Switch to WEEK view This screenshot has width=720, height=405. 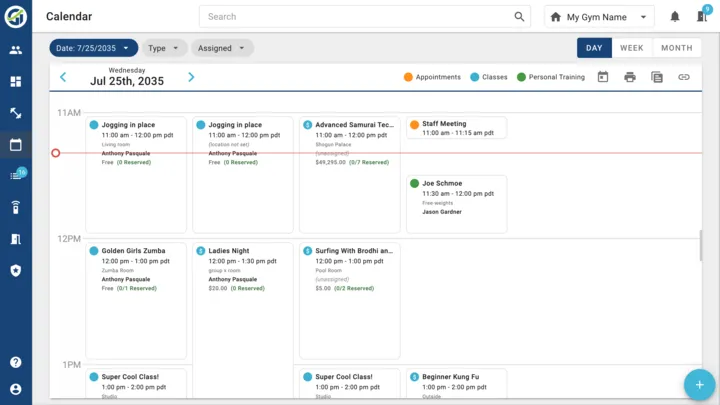pyautogui.click(x=631, y=48)
